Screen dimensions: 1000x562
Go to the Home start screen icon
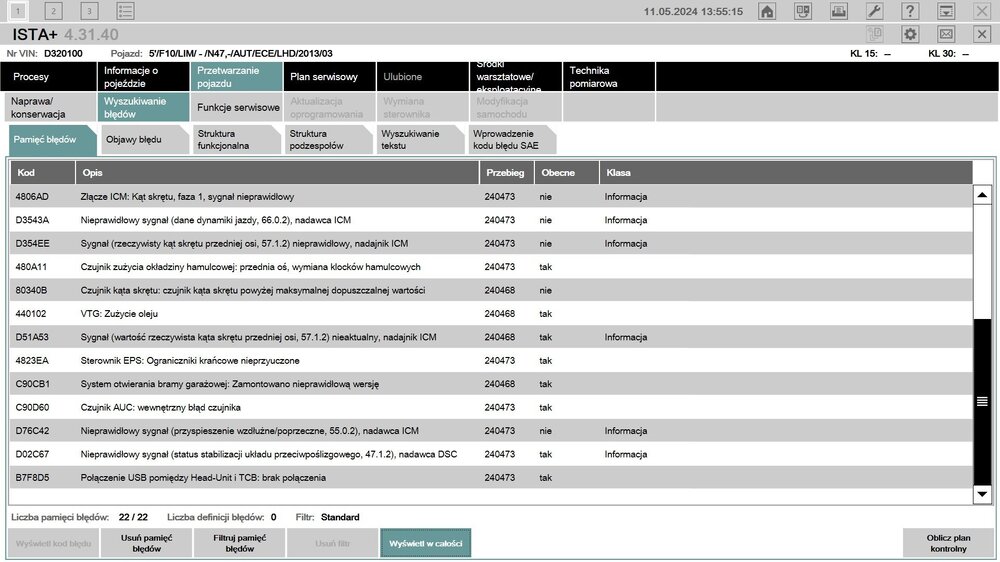click(767, 11)
